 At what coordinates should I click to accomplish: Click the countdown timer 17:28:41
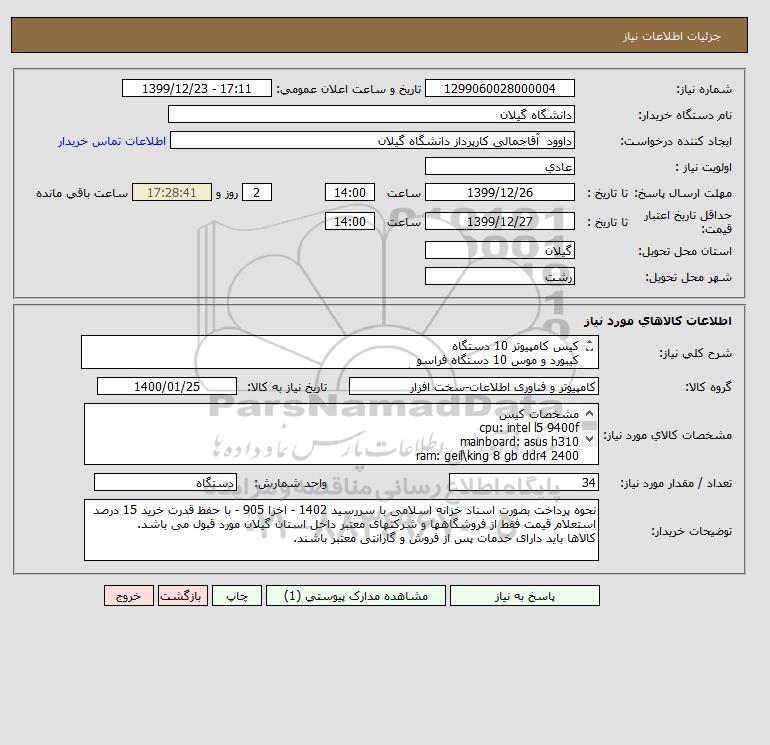point(172,193)
